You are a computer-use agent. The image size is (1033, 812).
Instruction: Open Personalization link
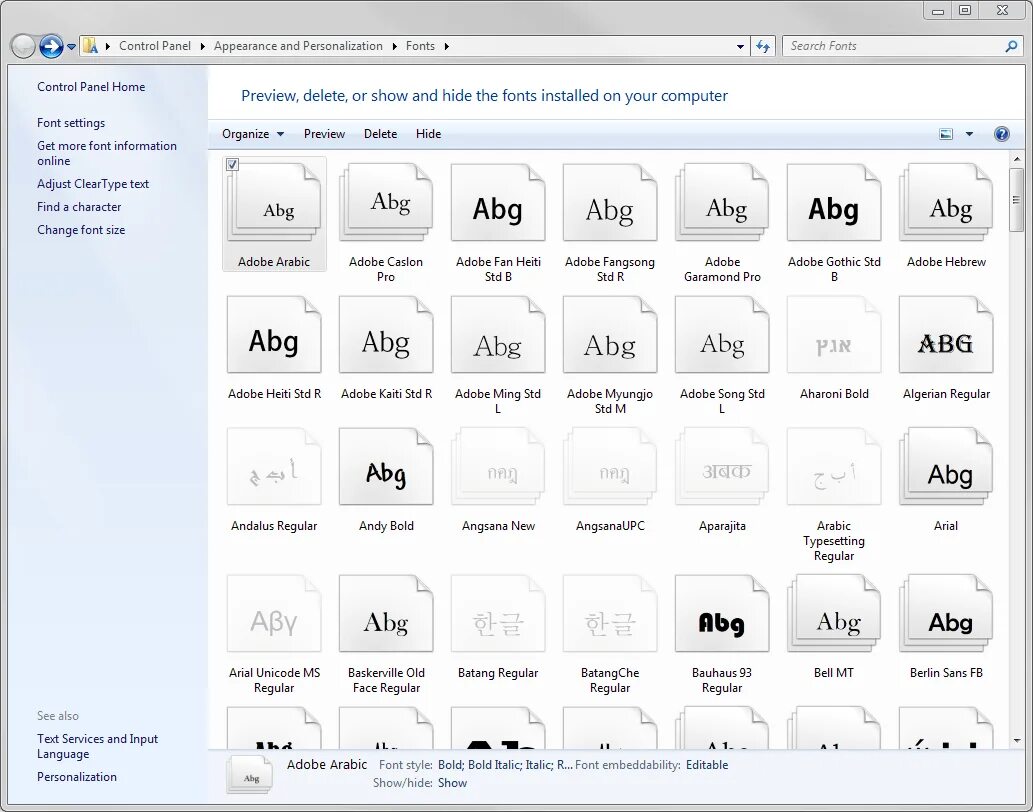(x=76, y=777)
